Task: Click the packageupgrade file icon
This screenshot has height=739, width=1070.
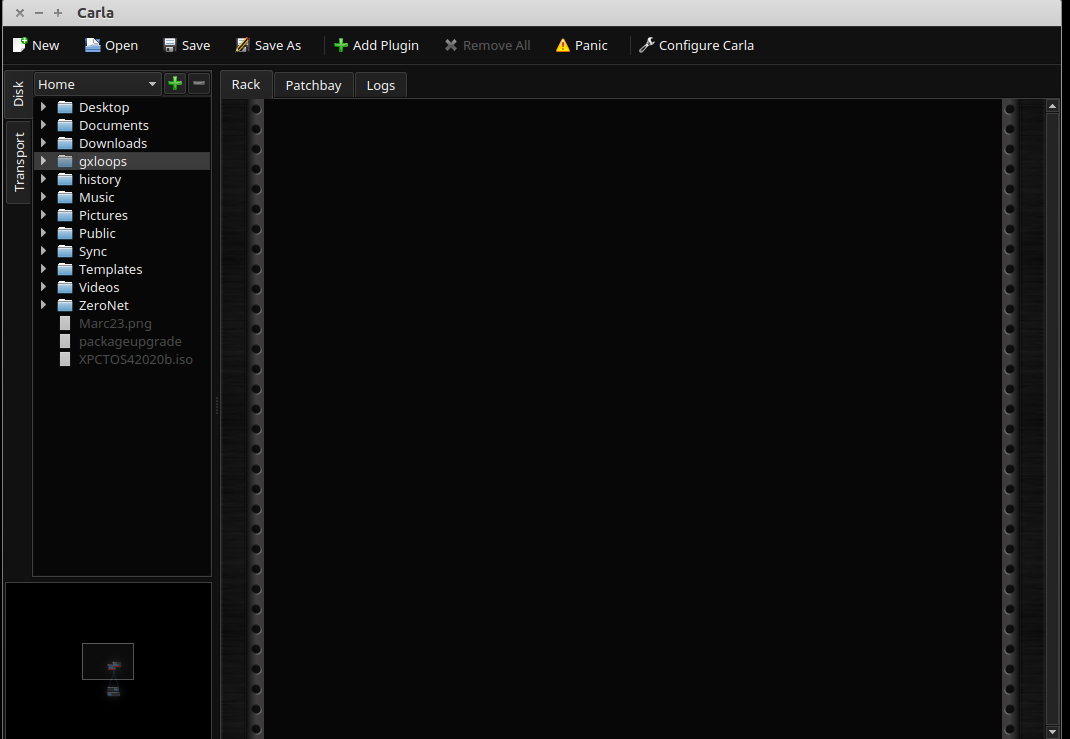Action: click(x=65, y=341)
